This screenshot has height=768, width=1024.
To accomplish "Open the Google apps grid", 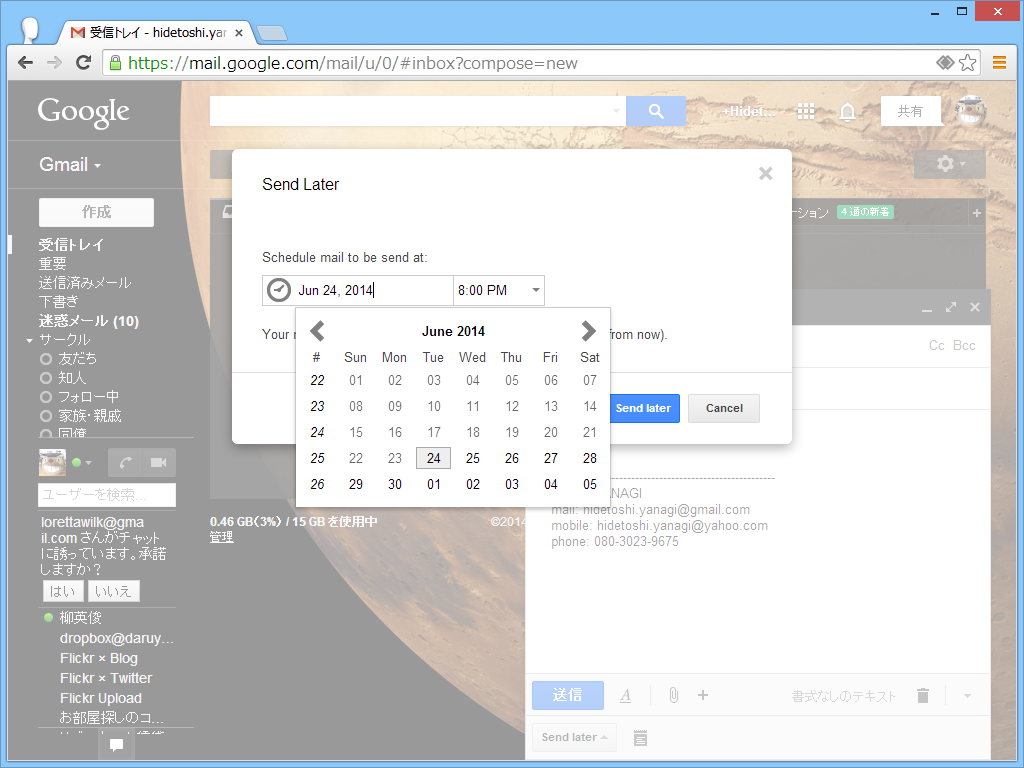I will [806, 112].
